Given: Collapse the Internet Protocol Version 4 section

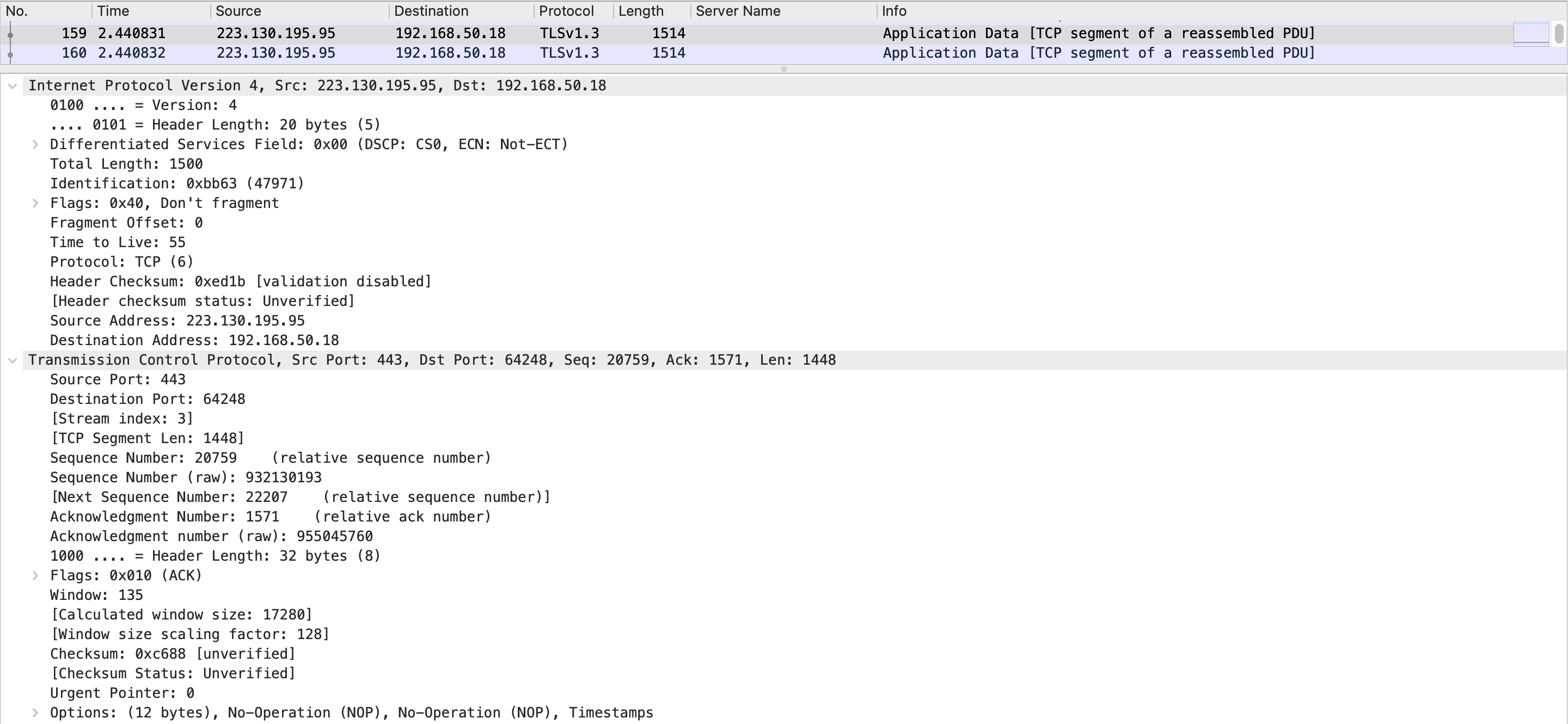Looking at the screenshot, I should click(12, 87).
